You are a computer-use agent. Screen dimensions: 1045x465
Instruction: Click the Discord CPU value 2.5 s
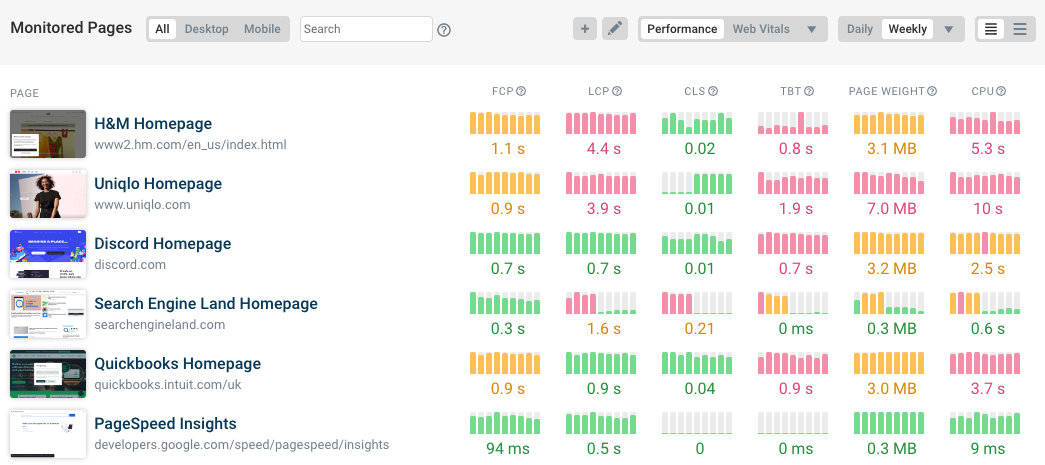click(987, 269)
